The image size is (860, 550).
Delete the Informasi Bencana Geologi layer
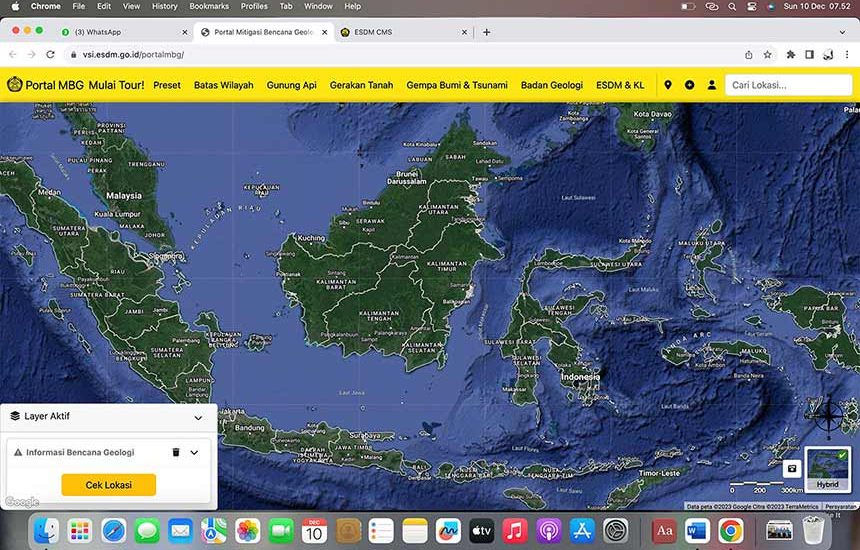point(176,452)
